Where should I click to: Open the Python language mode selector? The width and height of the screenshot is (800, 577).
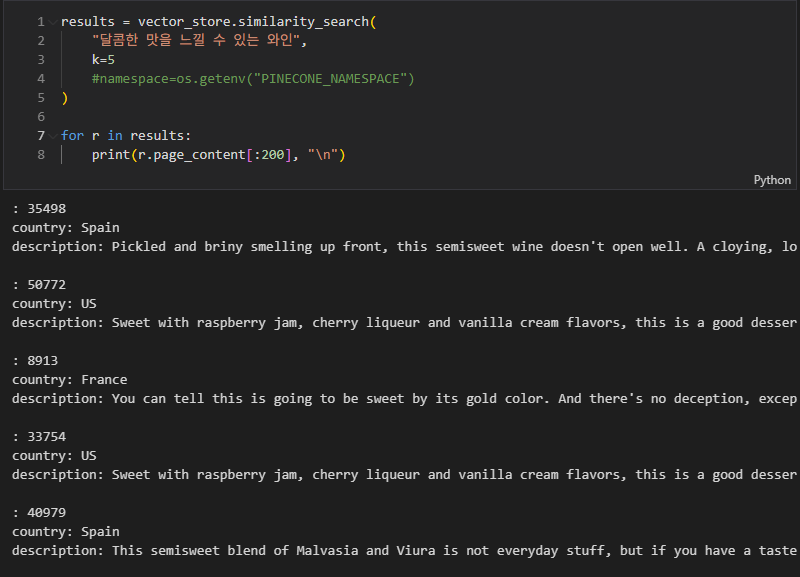tap(772, 180)
